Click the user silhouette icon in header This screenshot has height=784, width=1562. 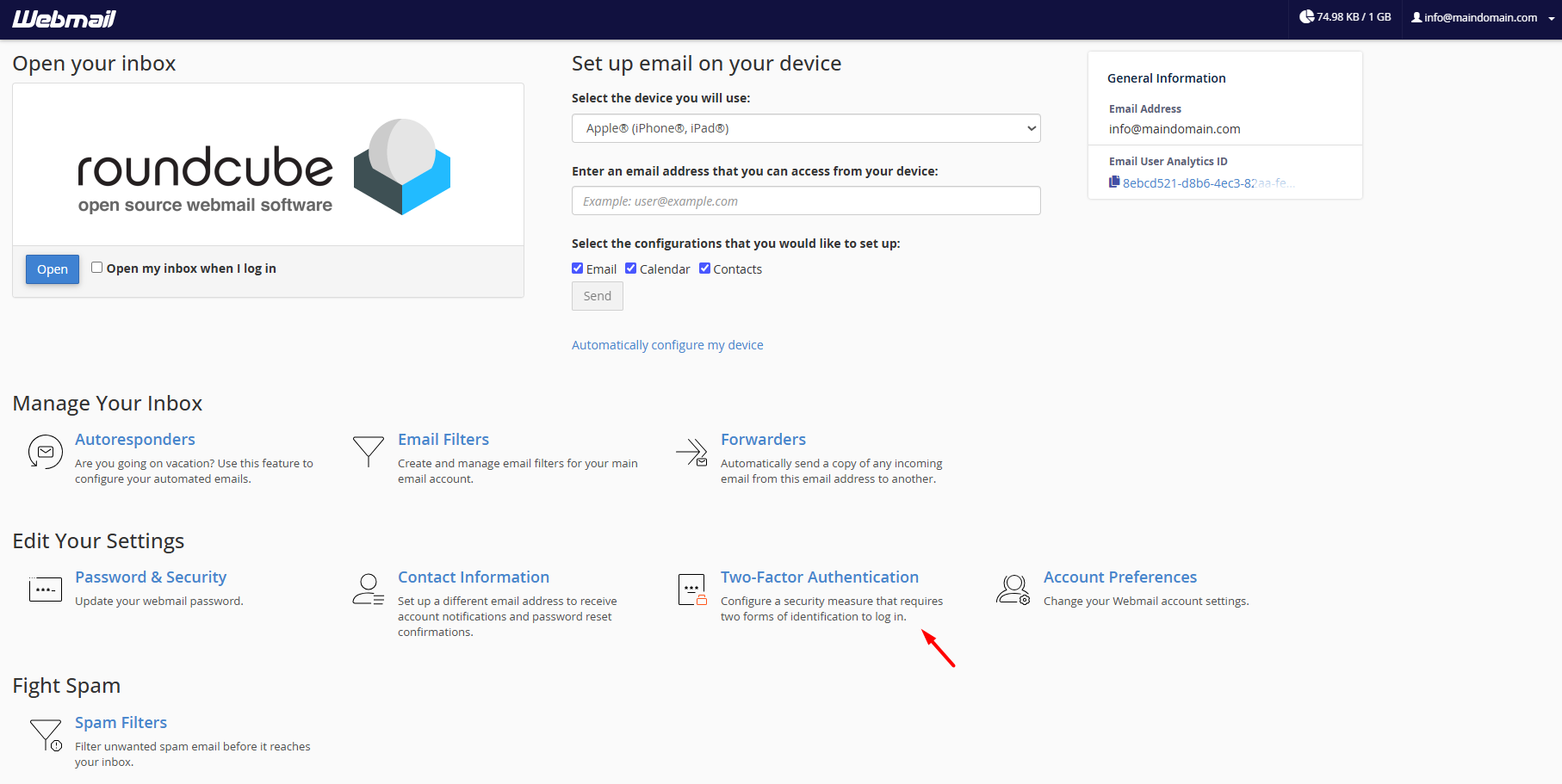click(1416, 17)
